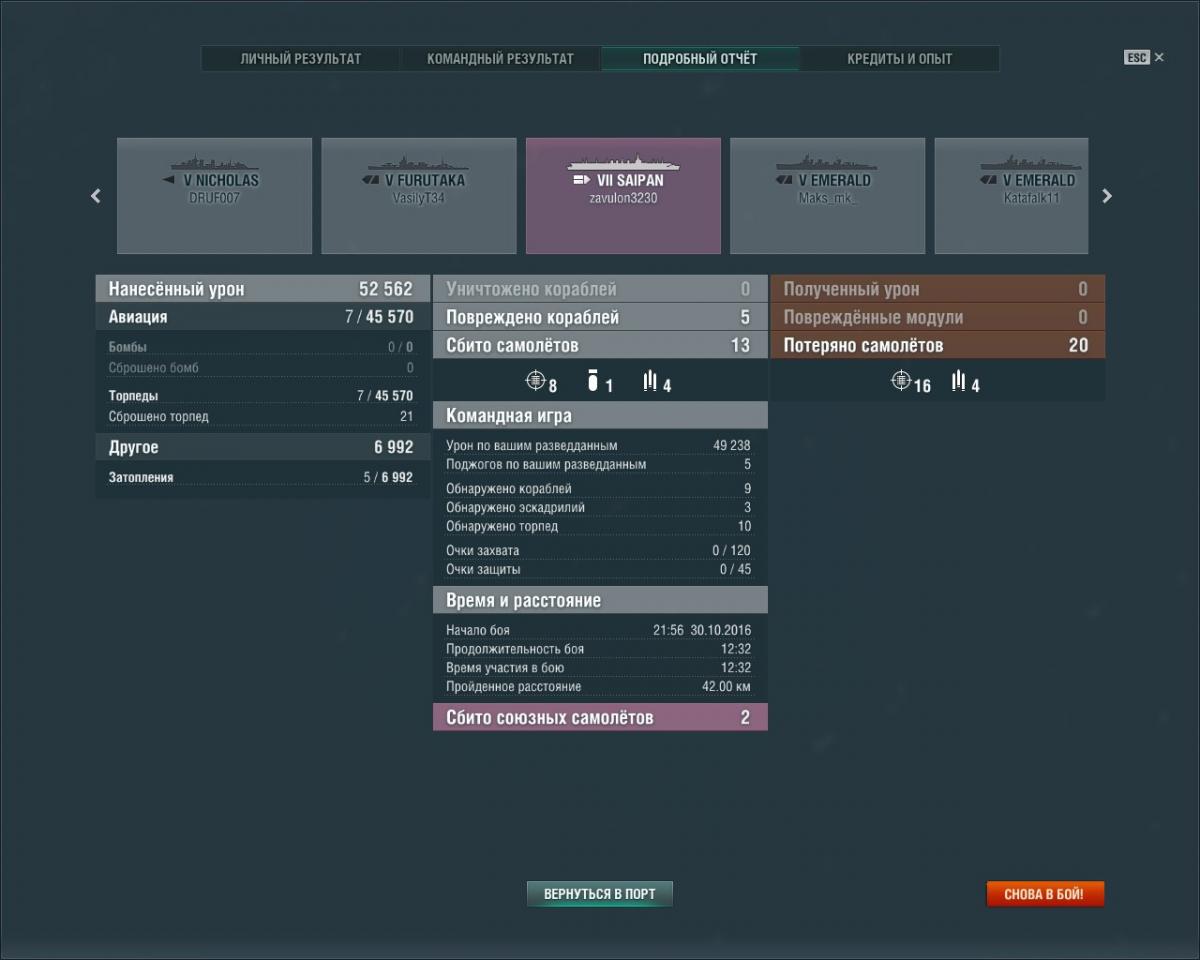Click fighter crosshair icon under Сбито самолётов
The height and width of the screenshot is (960, 1200).
click(536, 381)
